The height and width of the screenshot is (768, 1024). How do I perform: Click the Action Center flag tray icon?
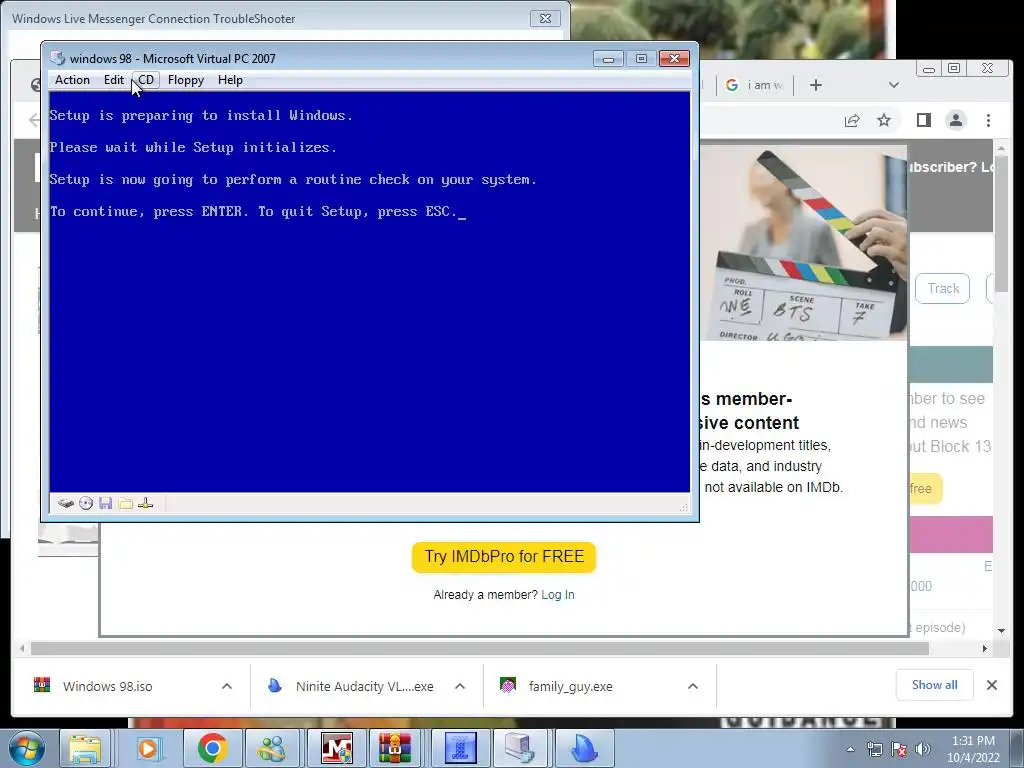click(899, 749)
